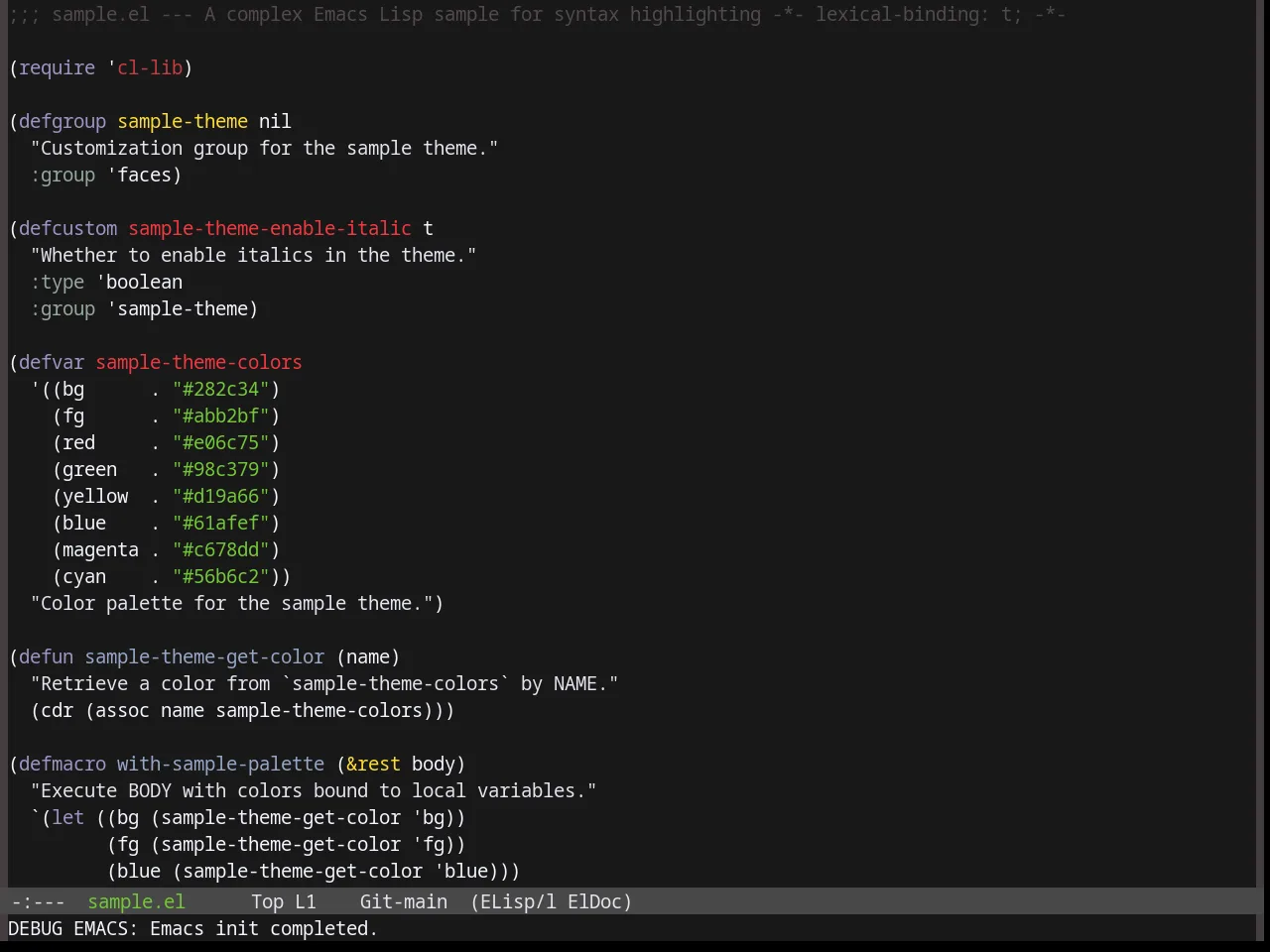The width and height of the screenshot is (1270, 952).
Task: Click the quoted 'fg symbol in let binding
Action: [428, 844]
